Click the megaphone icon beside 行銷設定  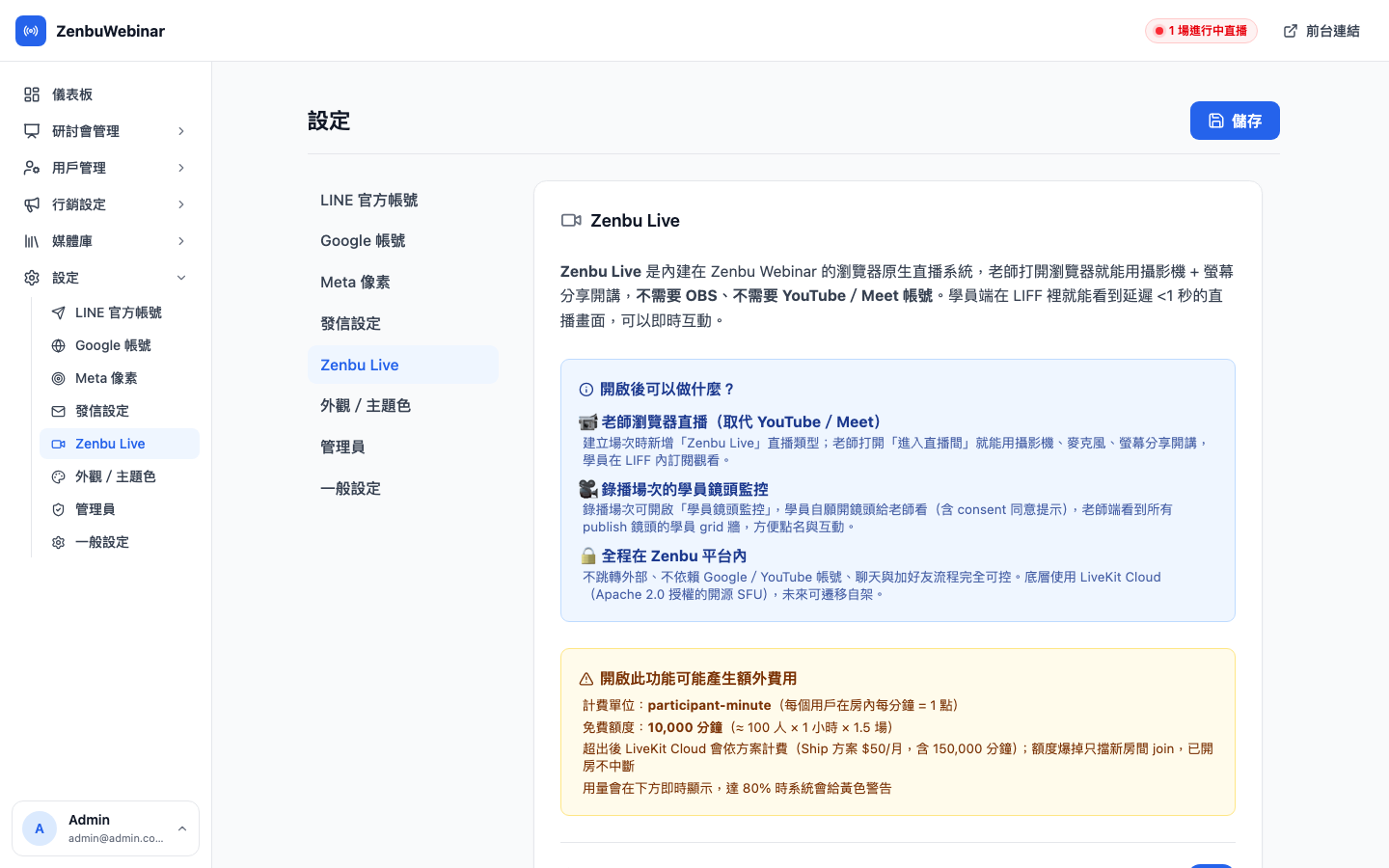[x=32, y=204]
